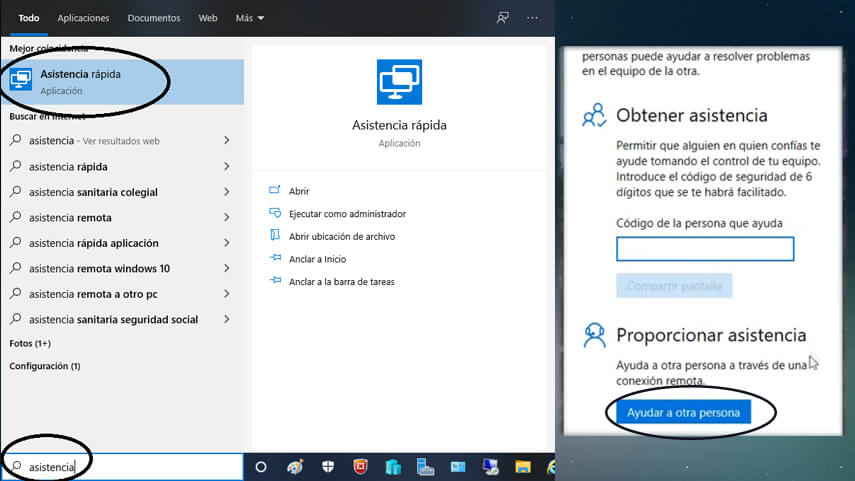855x481 pixels.
Task: Click the 'Obtener asistencia' heading
Action: (691, 115)
